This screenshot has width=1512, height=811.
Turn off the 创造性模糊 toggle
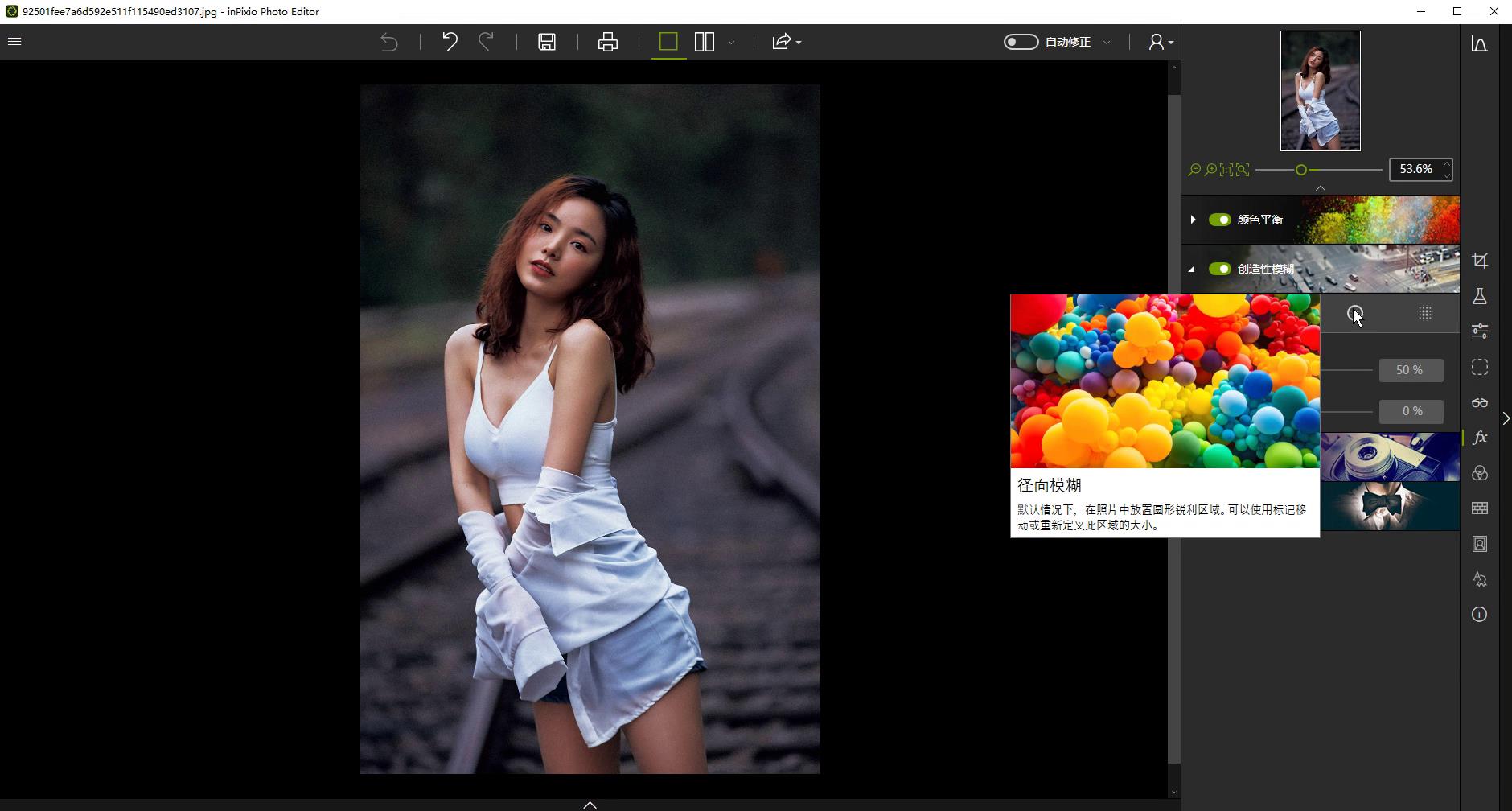coord(1219,269)
